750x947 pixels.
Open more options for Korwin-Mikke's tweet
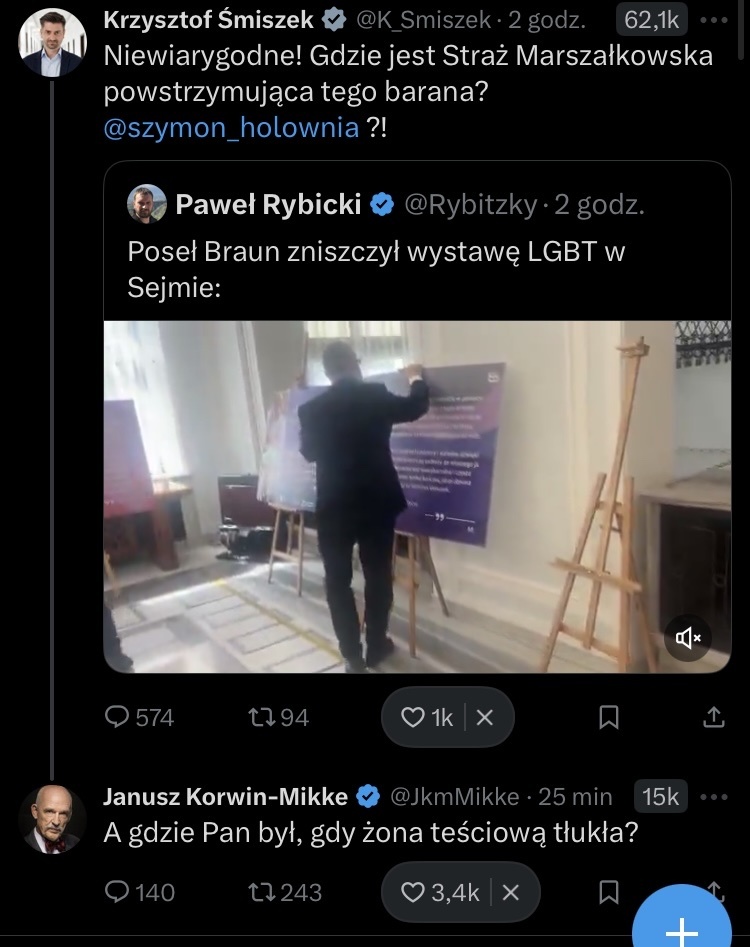[x=714, y=796]
